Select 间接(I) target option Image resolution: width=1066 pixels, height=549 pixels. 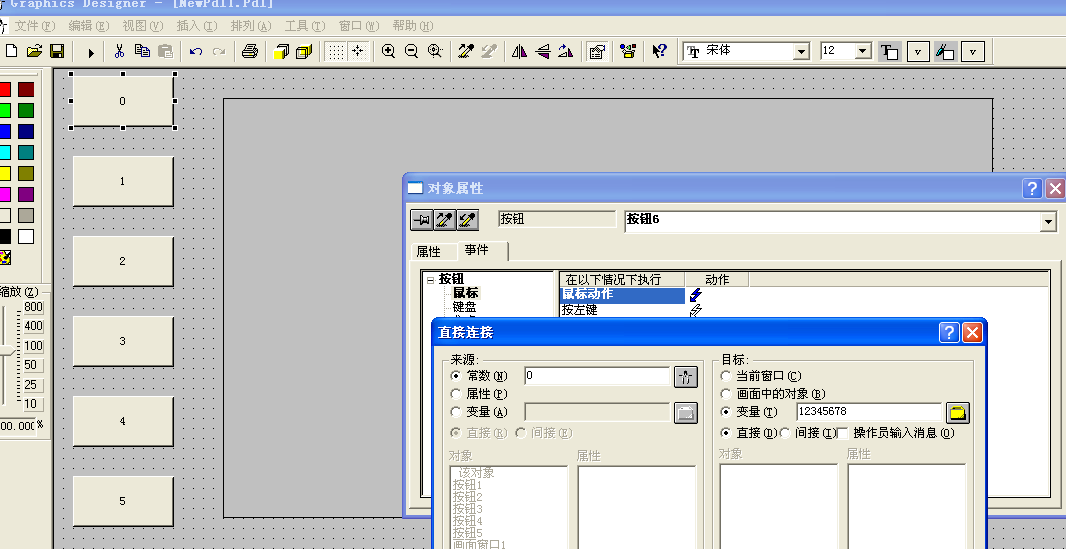(x=785, y=432)
